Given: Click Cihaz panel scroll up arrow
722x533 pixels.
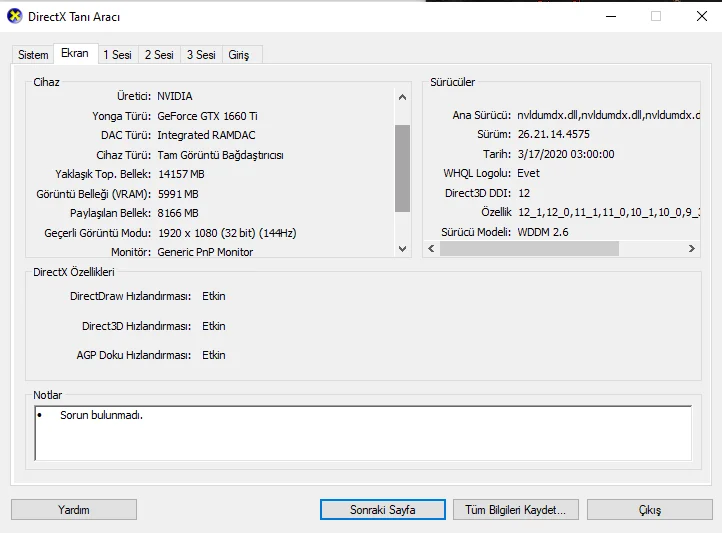Looking at the screenshot, I should (x=402, y=97).
